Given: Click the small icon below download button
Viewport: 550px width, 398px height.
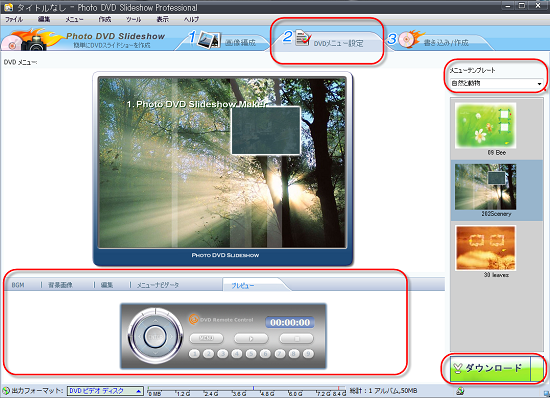Looking at the screenshot, I should pyautogui.click(x=460, y=390).
